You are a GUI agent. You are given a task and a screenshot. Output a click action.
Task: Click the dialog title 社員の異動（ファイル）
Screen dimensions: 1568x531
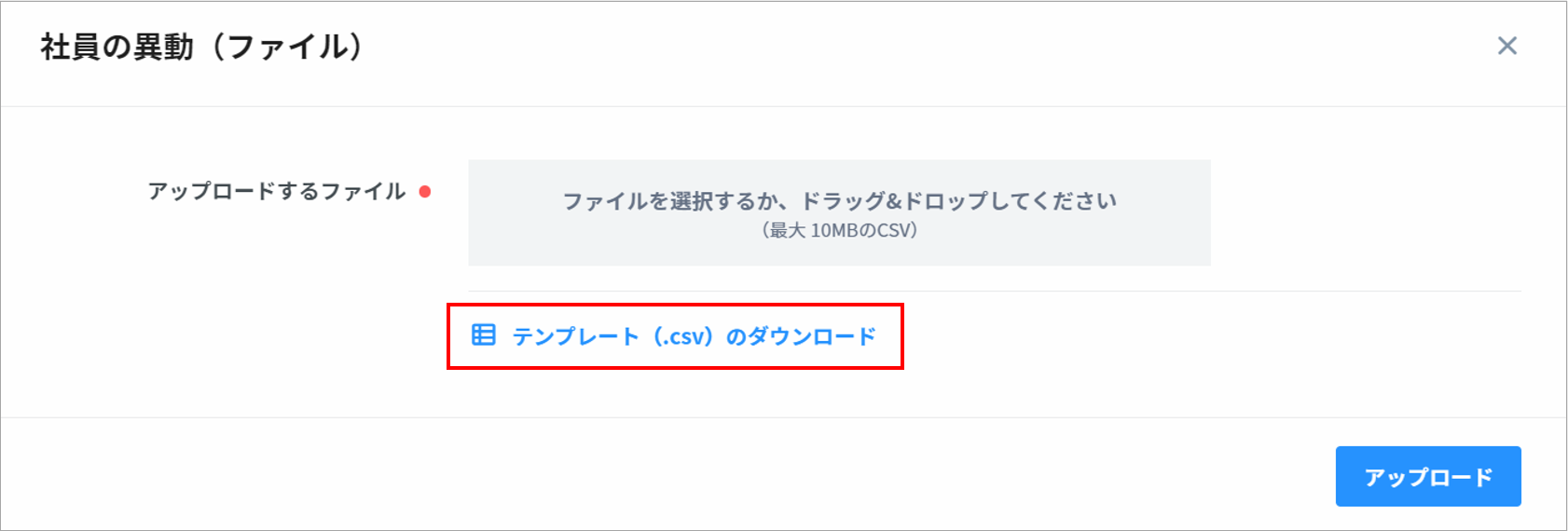[201, 47]
